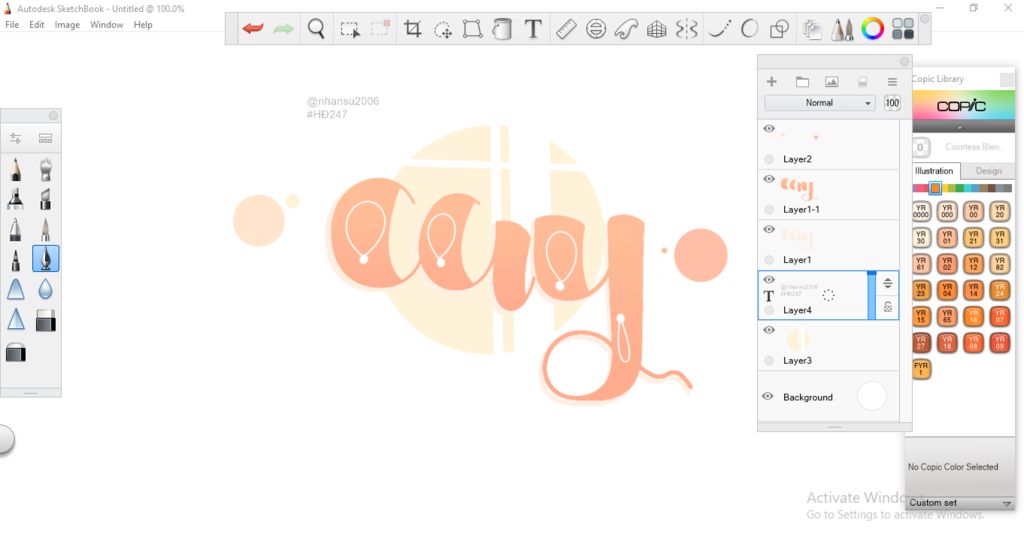The height and width of the screenshot is (547, 1024).
Task: Enable the French Curve guide
Action: tap(626, 29)
